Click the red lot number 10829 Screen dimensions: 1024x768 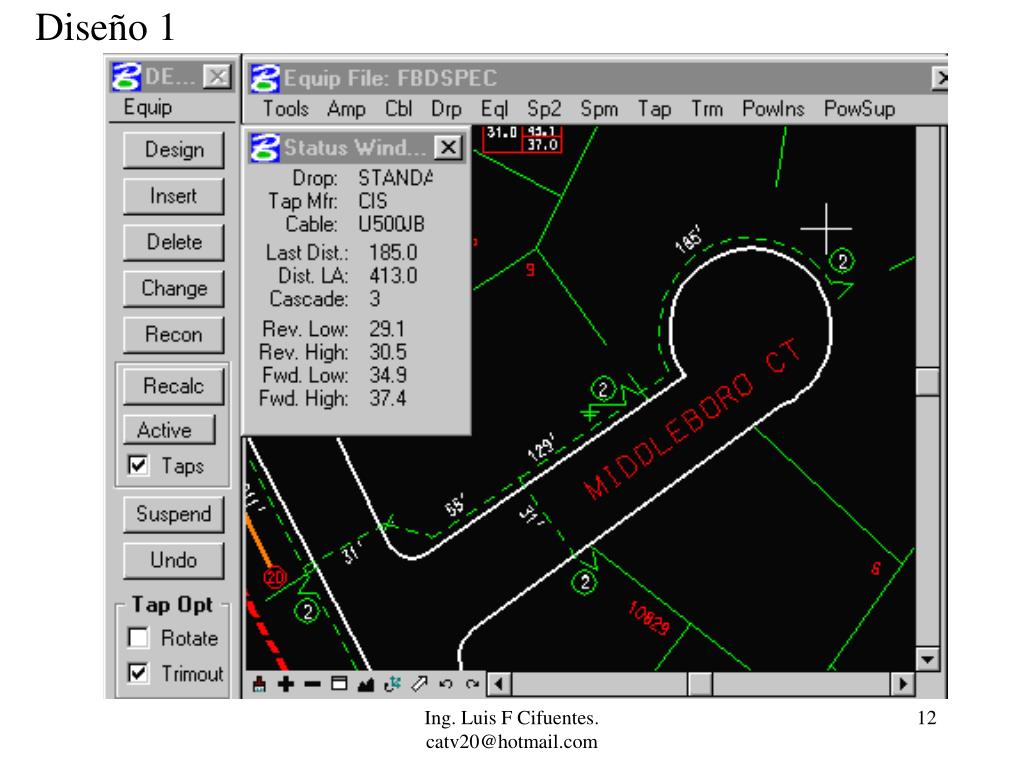pos(648,618)
